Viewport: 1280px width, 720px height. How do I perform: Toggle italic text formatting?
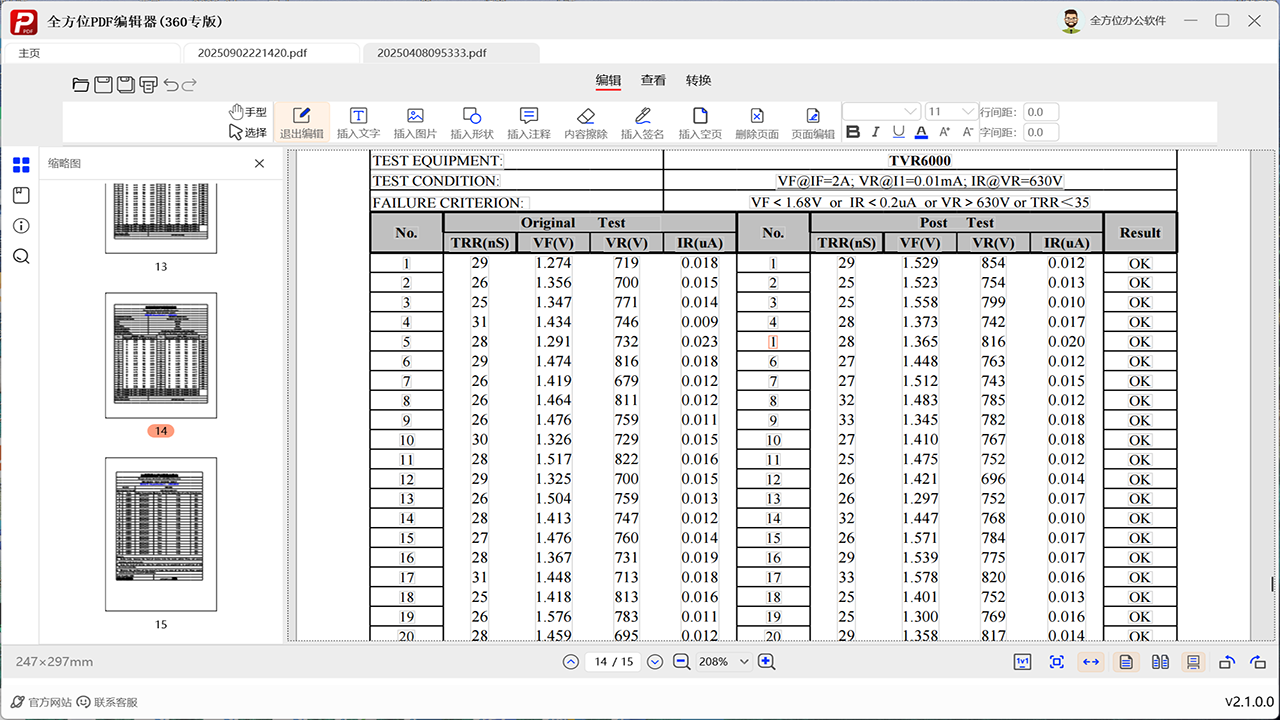pyautogui.click(x=876, y=132)
